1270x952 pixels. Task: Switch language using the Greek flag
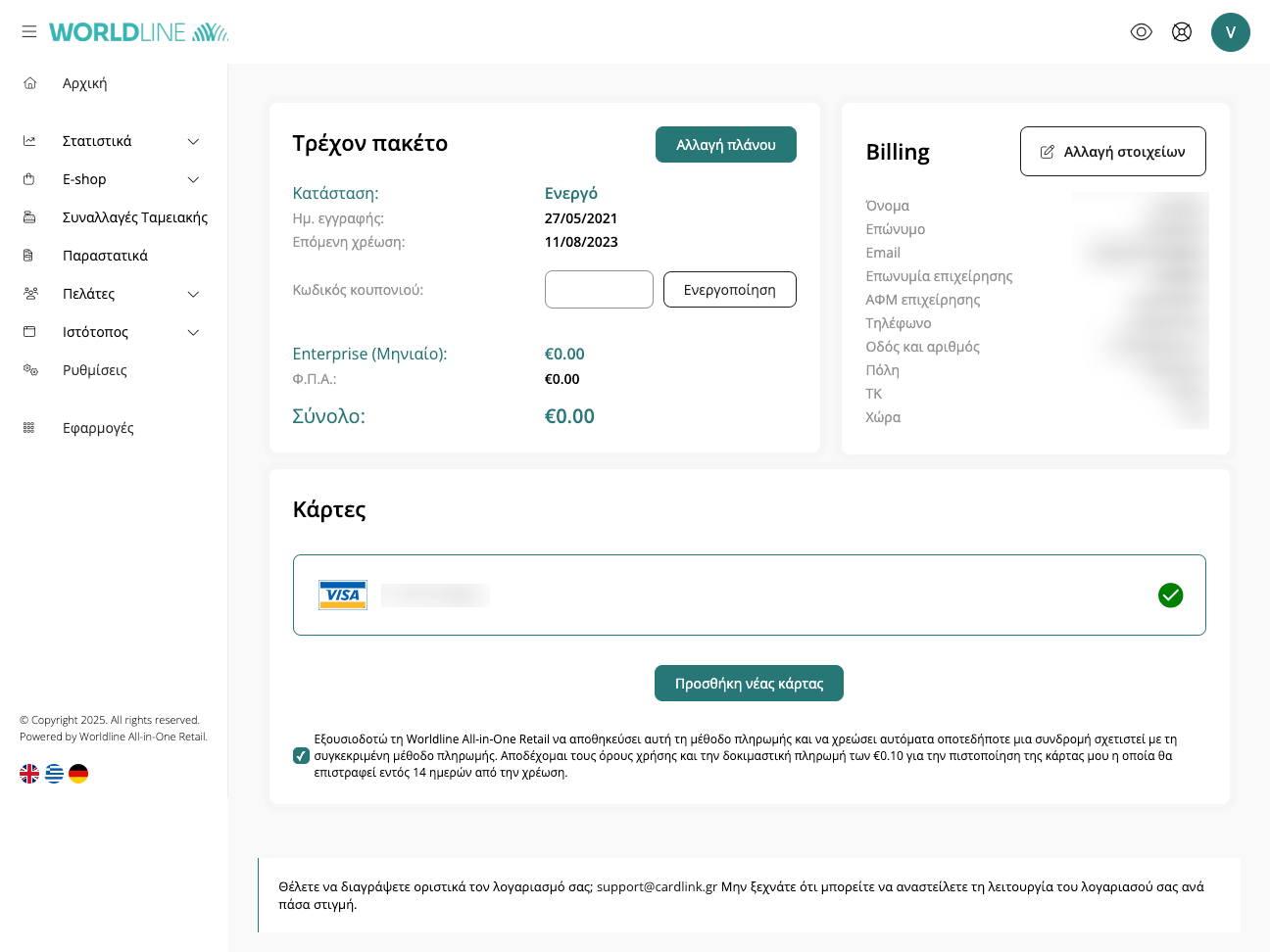point(54,774)
